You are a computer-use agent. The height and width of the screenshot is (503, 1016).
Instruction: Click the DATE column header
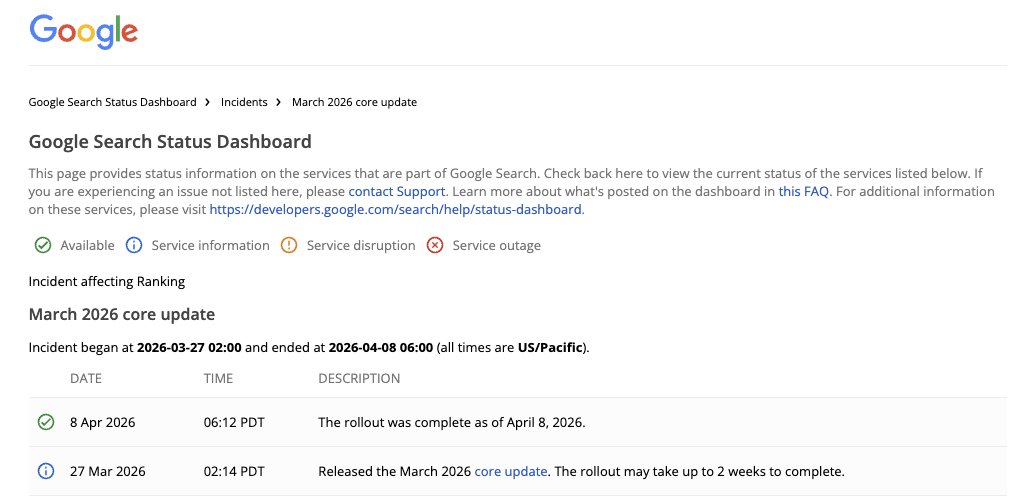[86, 379]
